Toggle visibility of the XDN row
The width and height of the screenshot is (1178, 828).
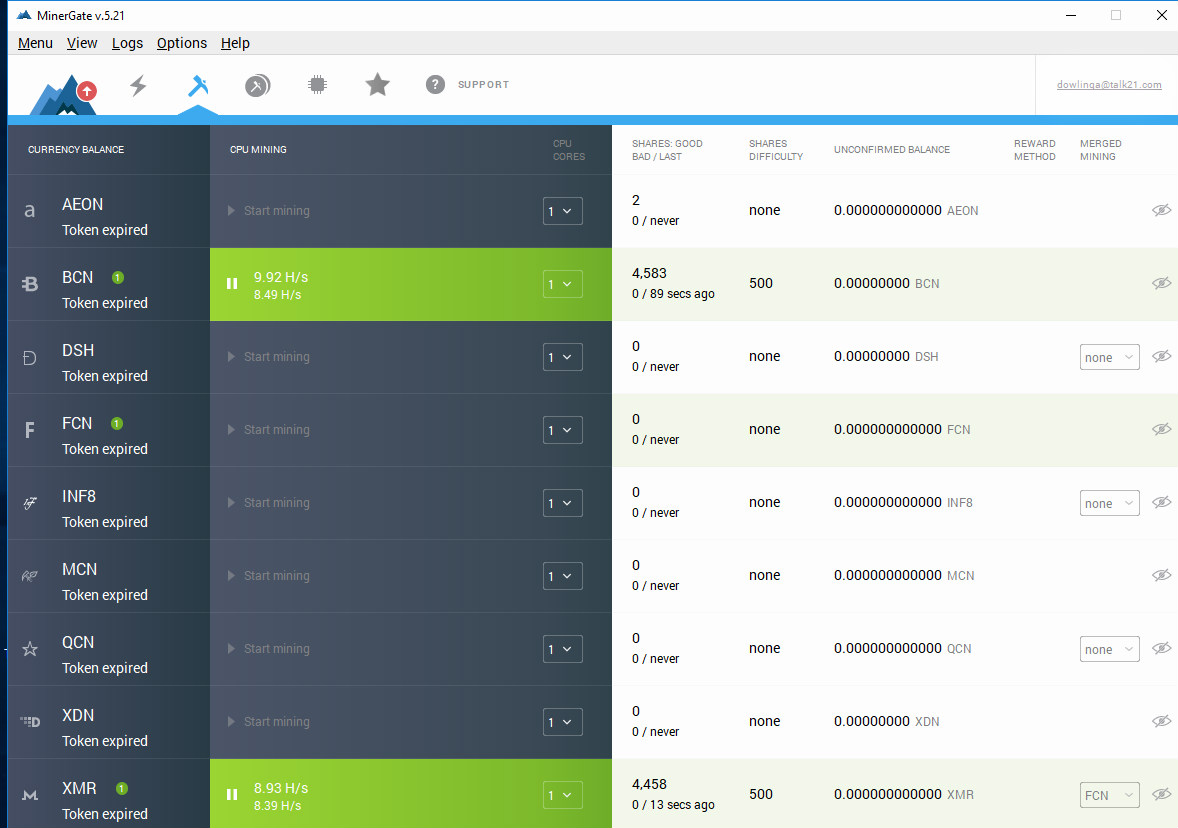pyautogui.click(x=1161, y=721)
